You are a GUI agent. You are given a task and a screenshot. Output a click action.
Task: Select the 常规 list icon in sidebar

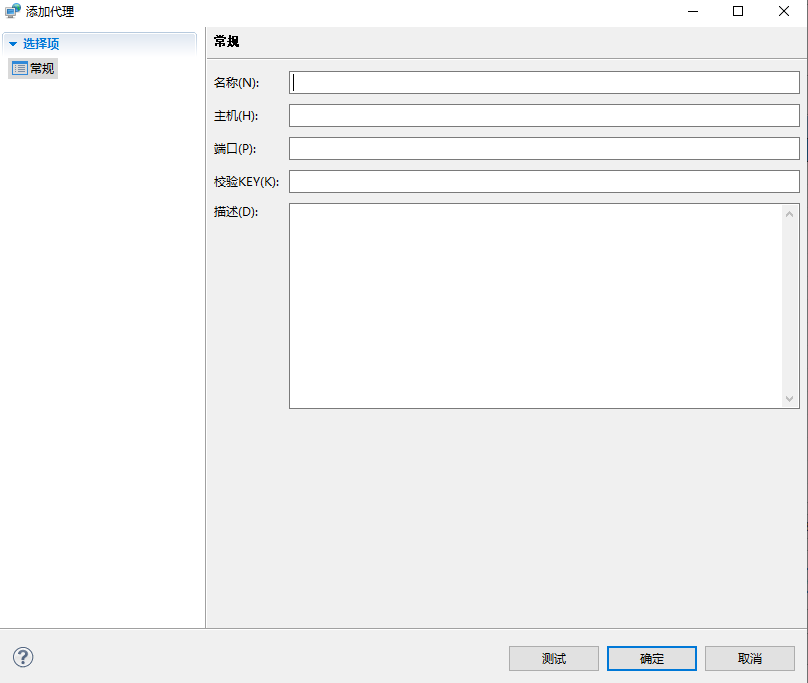click(19, 69)
